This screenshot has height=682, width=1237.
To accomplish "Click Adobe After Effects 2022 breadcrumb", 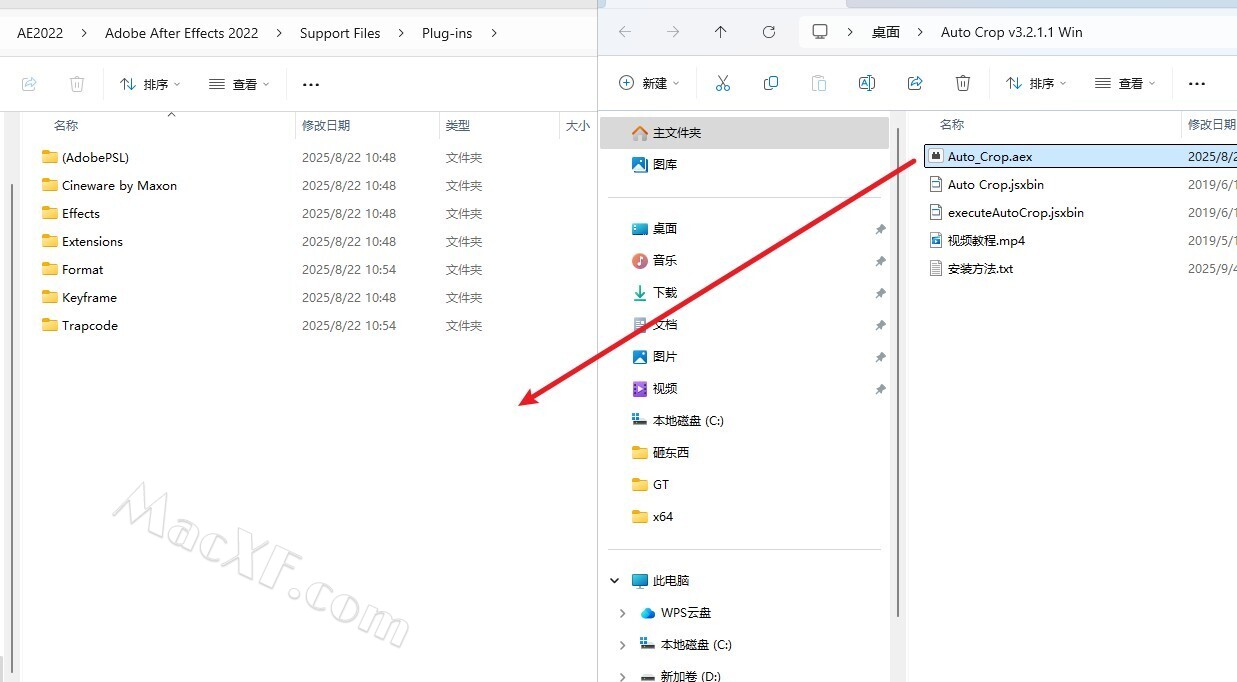I will 182,33.
